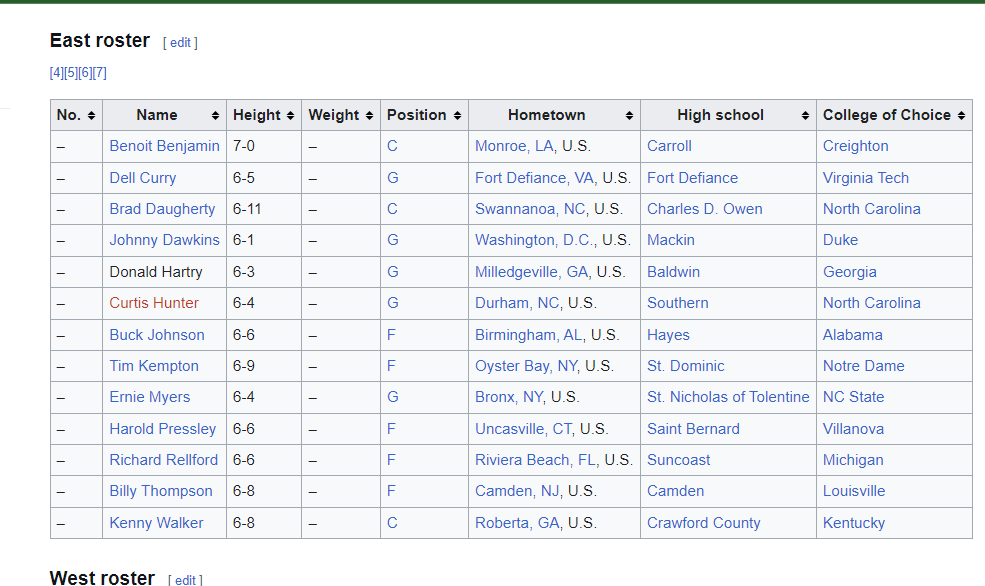Open St. Nicholas of Tolentine link
The width and height of the screenshot is (985, 586).
[728, 398]
